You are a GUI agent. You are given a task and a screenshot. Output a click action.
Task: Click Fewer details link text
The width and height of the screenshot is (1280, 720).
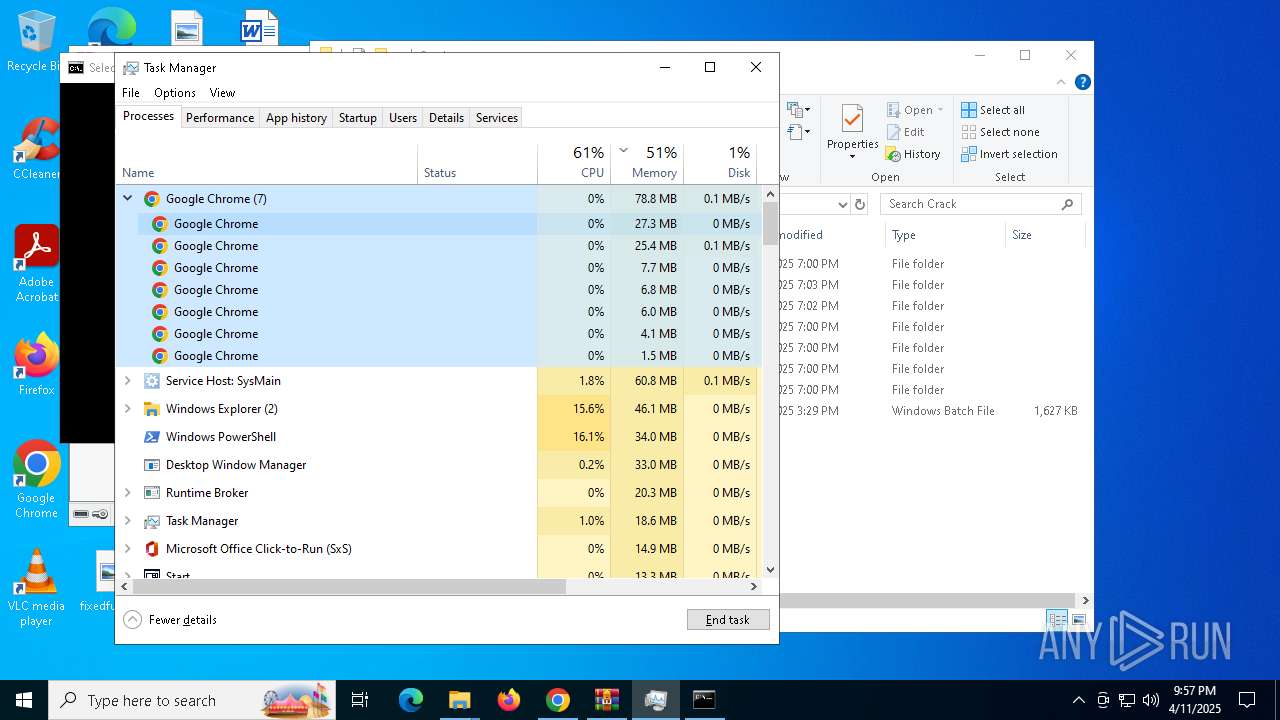tap(183, 620)
